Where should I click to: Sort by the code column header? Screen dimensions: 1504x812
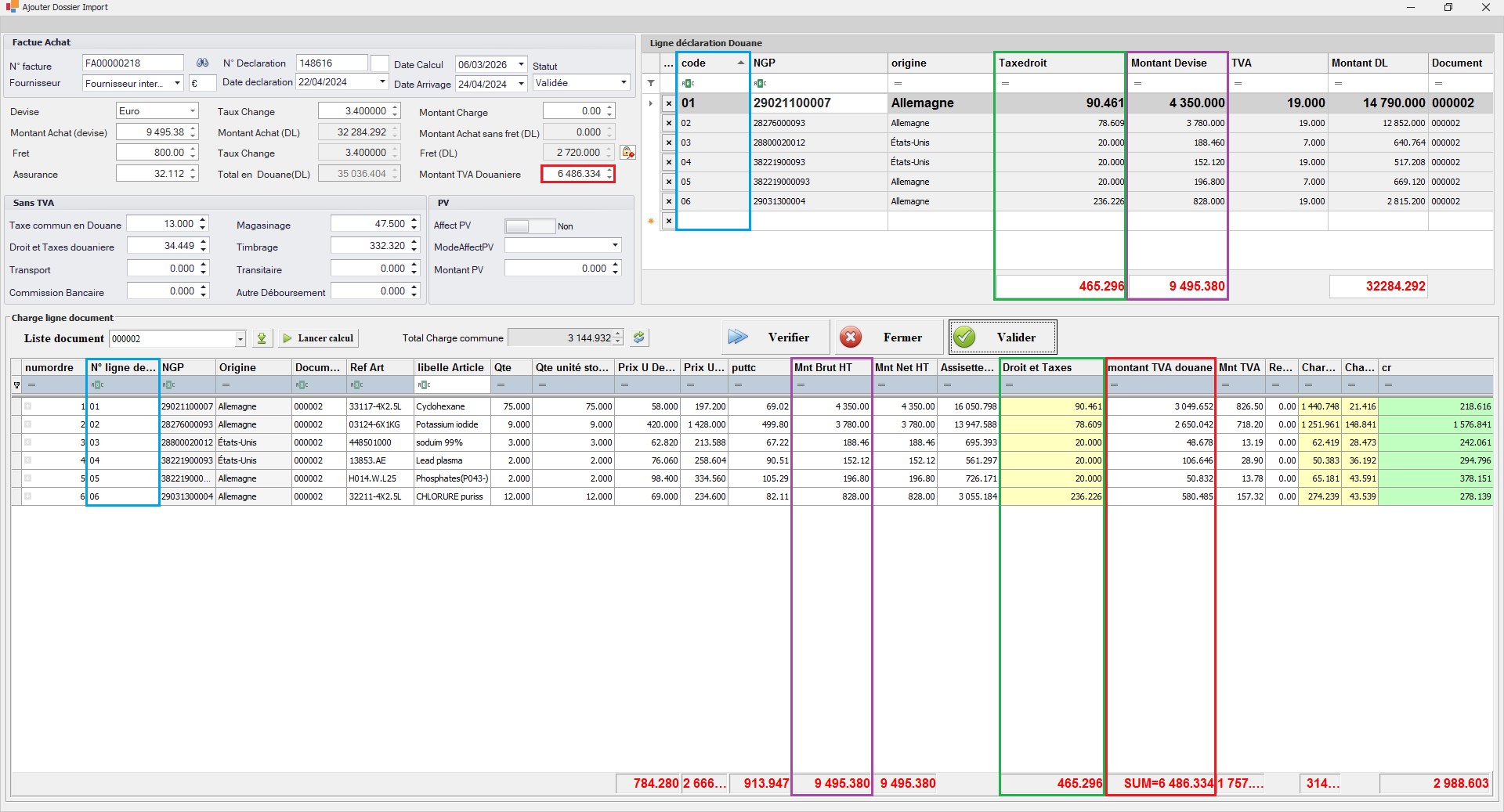pyautogui.click(x=711, y=63)
